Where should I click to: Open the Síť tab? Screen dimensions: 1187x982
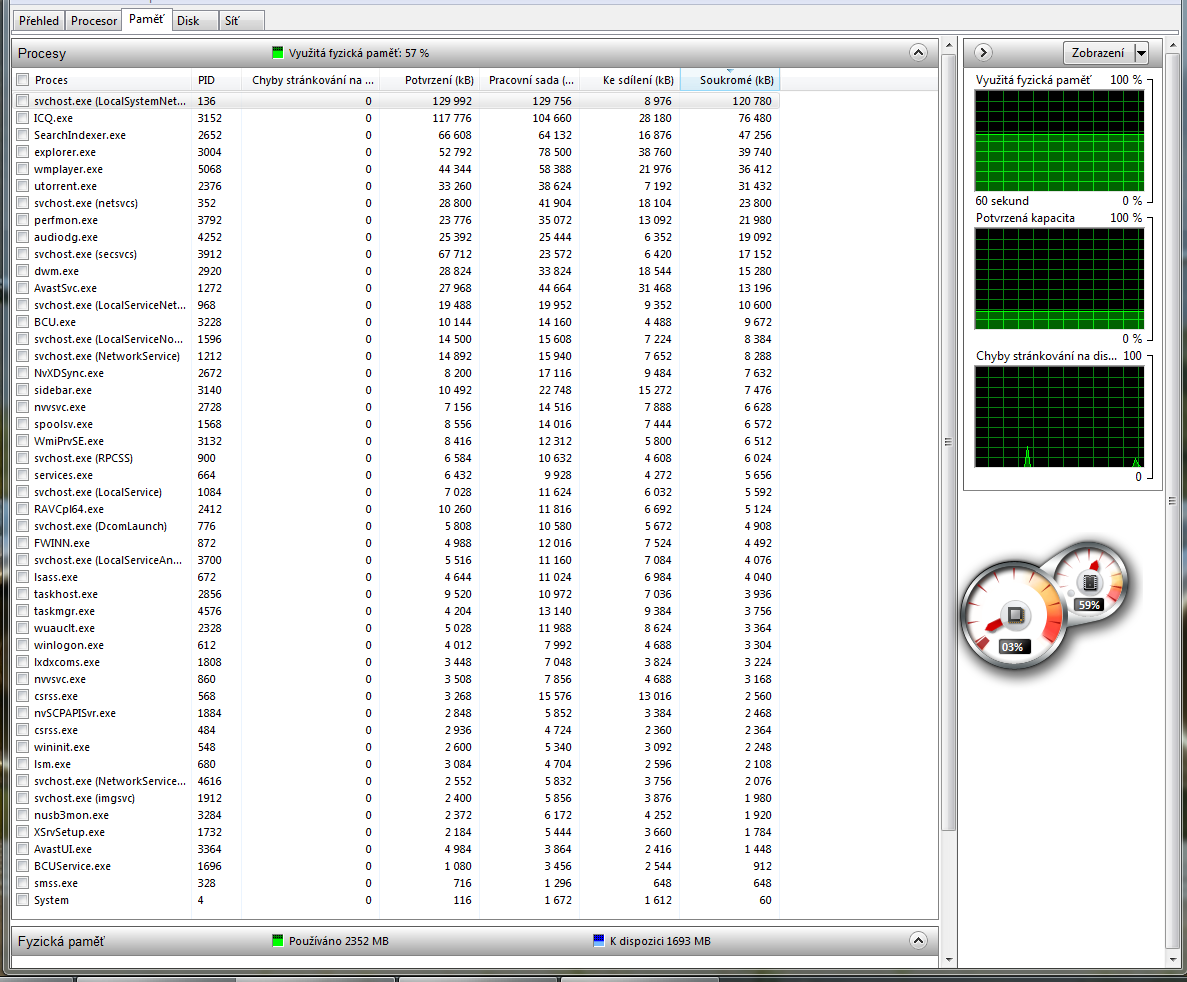click(x=232, y=21)
